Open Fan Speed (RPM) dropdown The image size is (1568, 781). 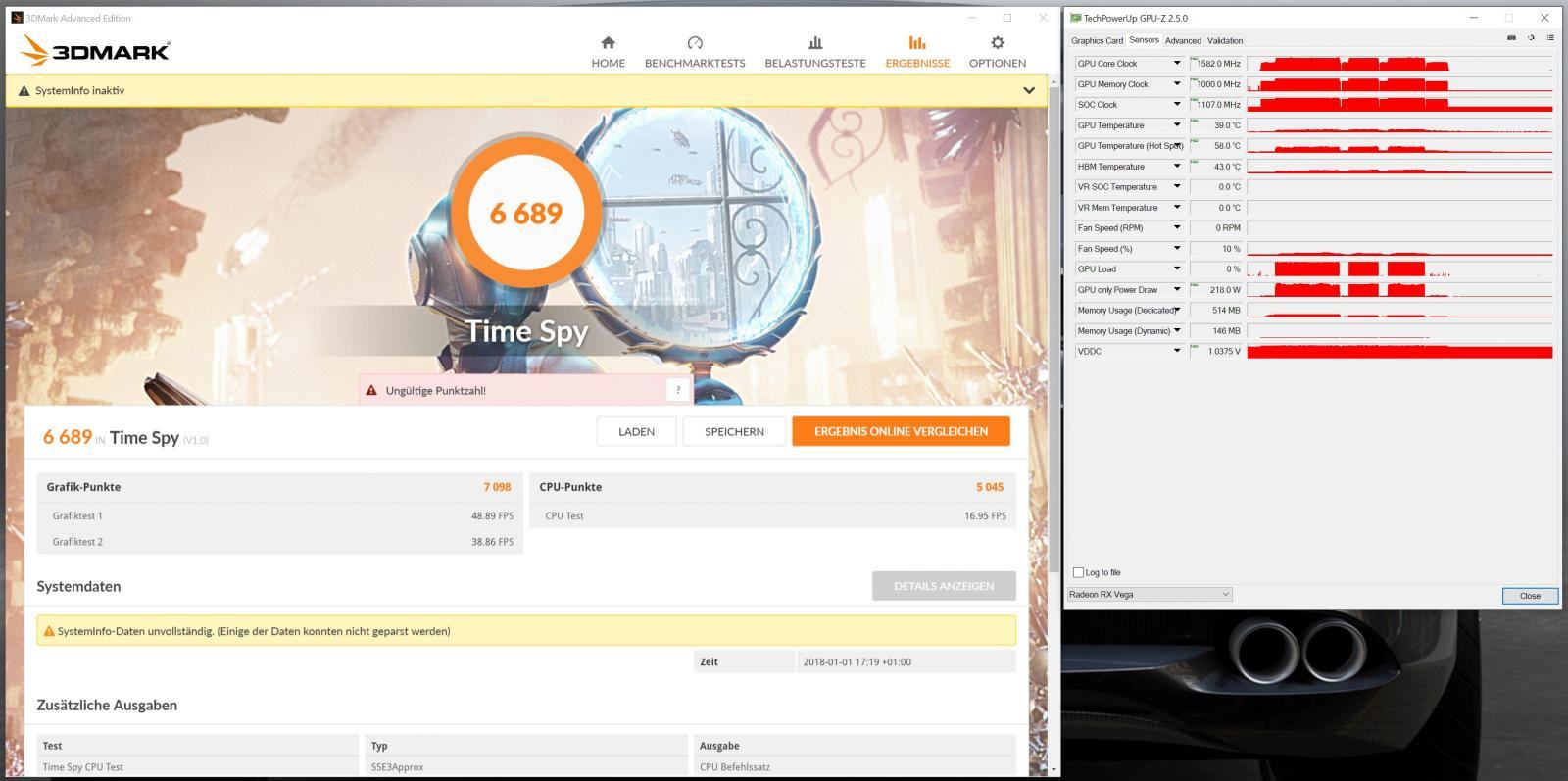[x=1177, y=228]
